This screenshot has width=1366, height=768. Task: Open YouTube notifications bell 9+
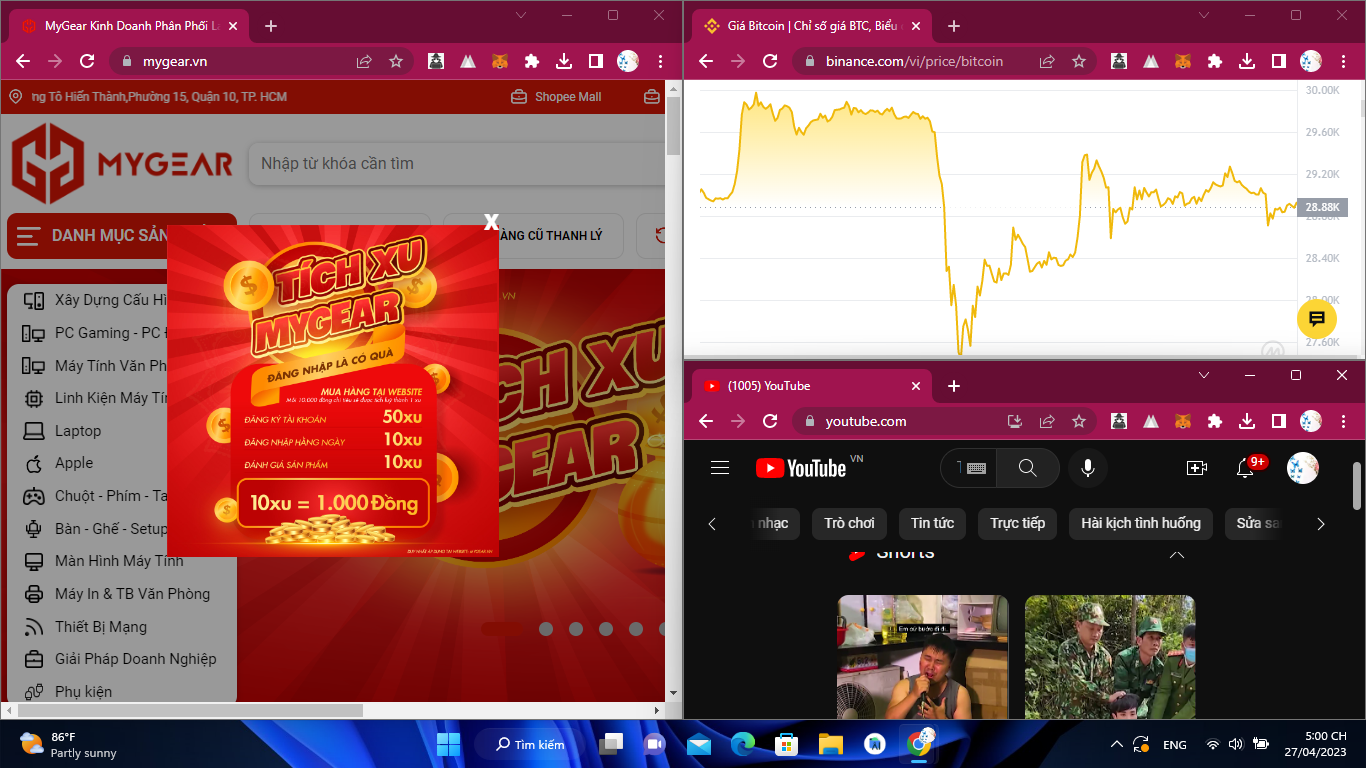click(x=1247, y=467)
